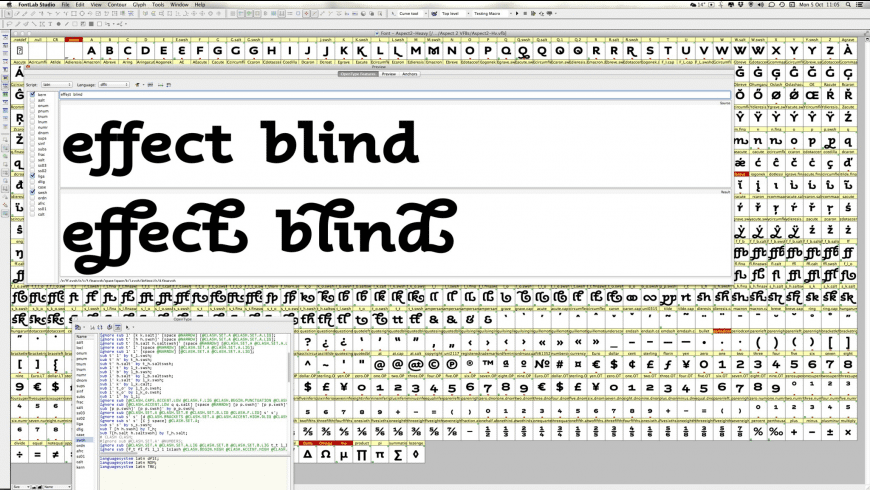Select the swsh feature in OpenType list

(81, 440)
